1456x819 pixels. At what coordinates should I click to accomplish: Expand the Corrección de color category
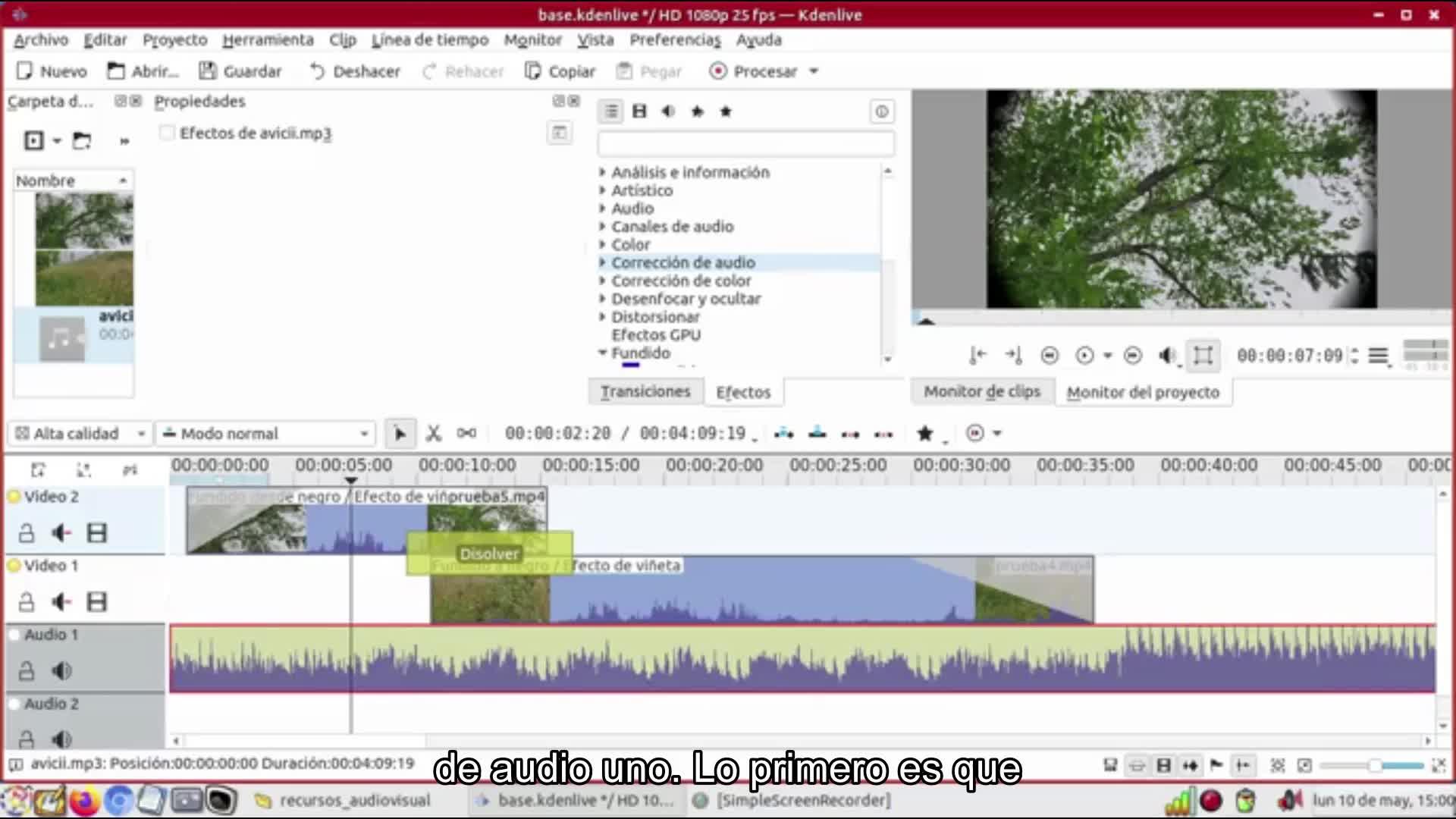pyautogui.click(x=603, y=281)
